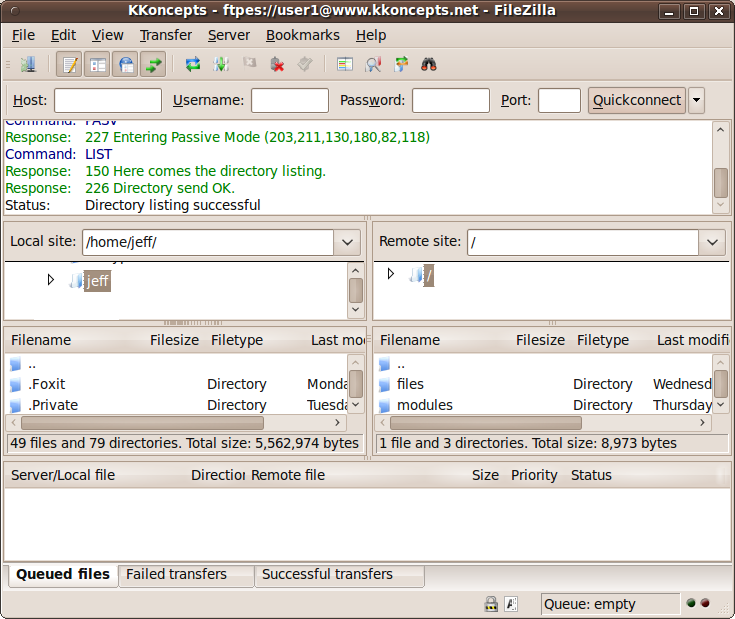Switch to Queued files tab
Screen dimensions: 735x619
[63, 574]
